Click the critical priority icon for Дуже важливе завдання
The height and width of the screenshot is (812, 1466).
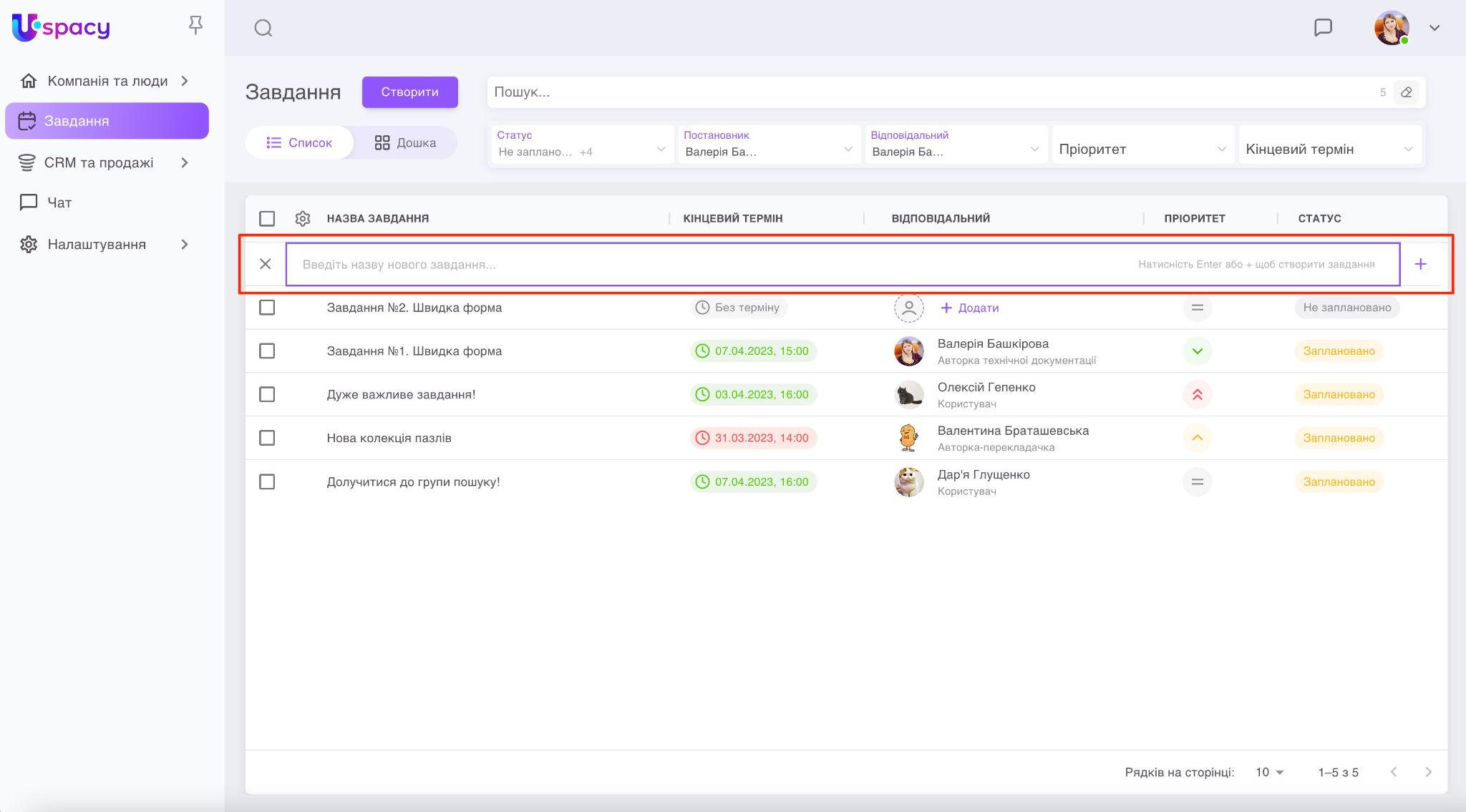(x=1197, y=394)
